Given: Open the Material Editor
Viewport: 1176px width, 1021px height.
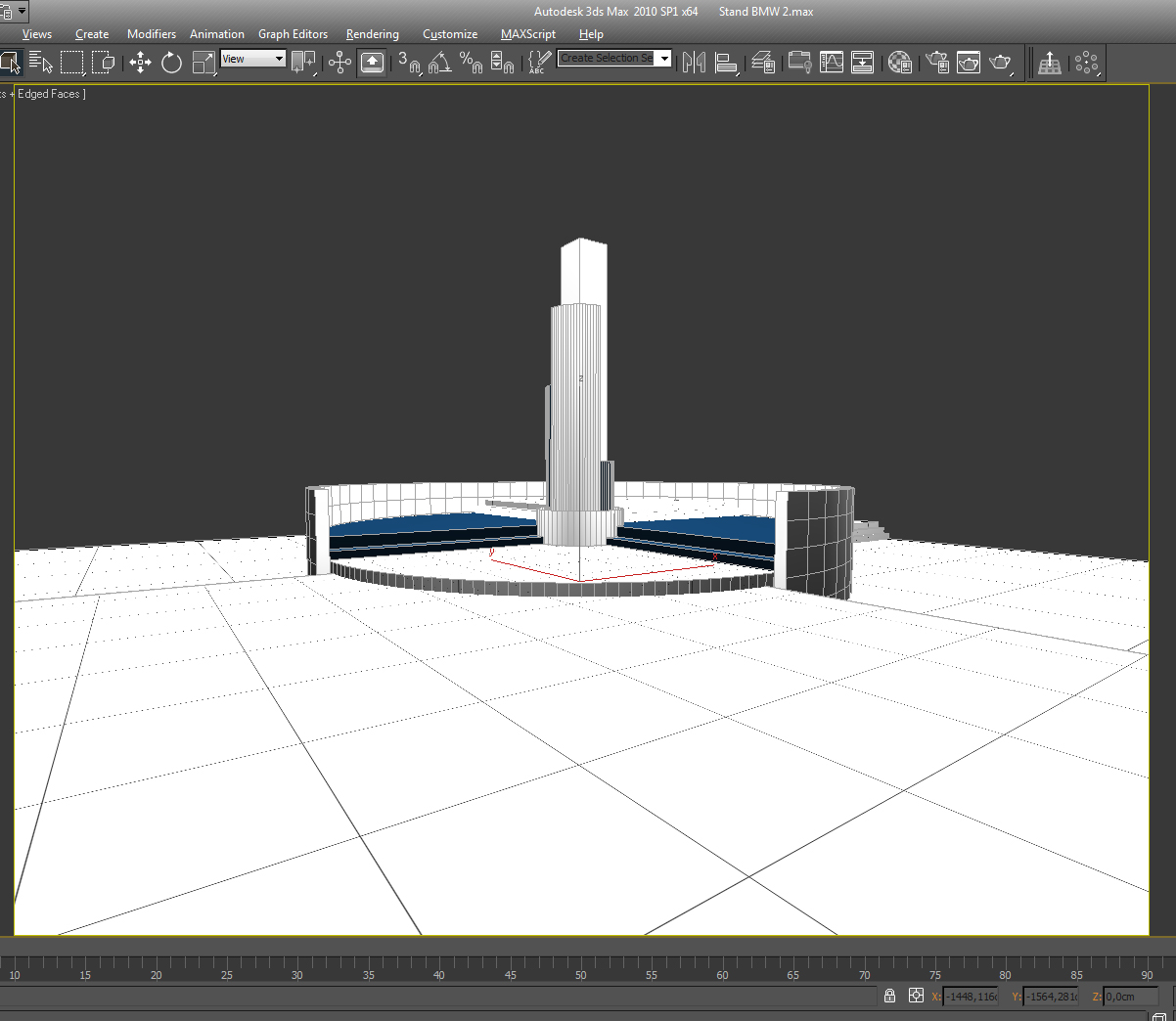Looking at the screenshot, I should [x=900, y=63].
